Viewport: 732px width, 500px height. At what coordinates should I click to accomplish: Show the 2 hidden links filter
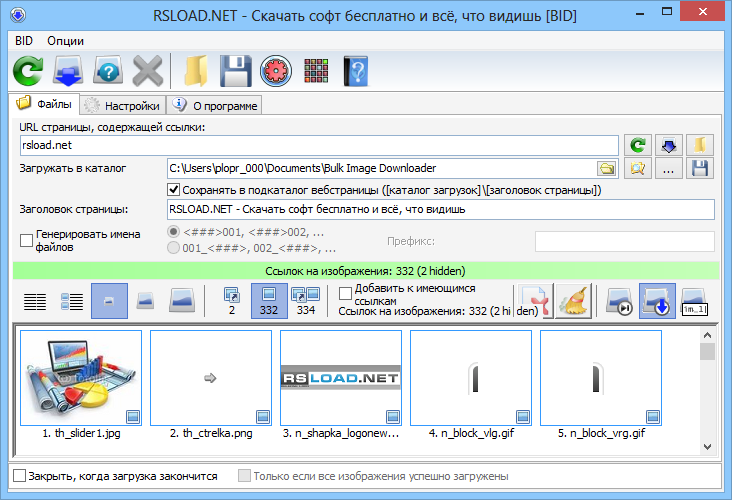tap(232, 301)
